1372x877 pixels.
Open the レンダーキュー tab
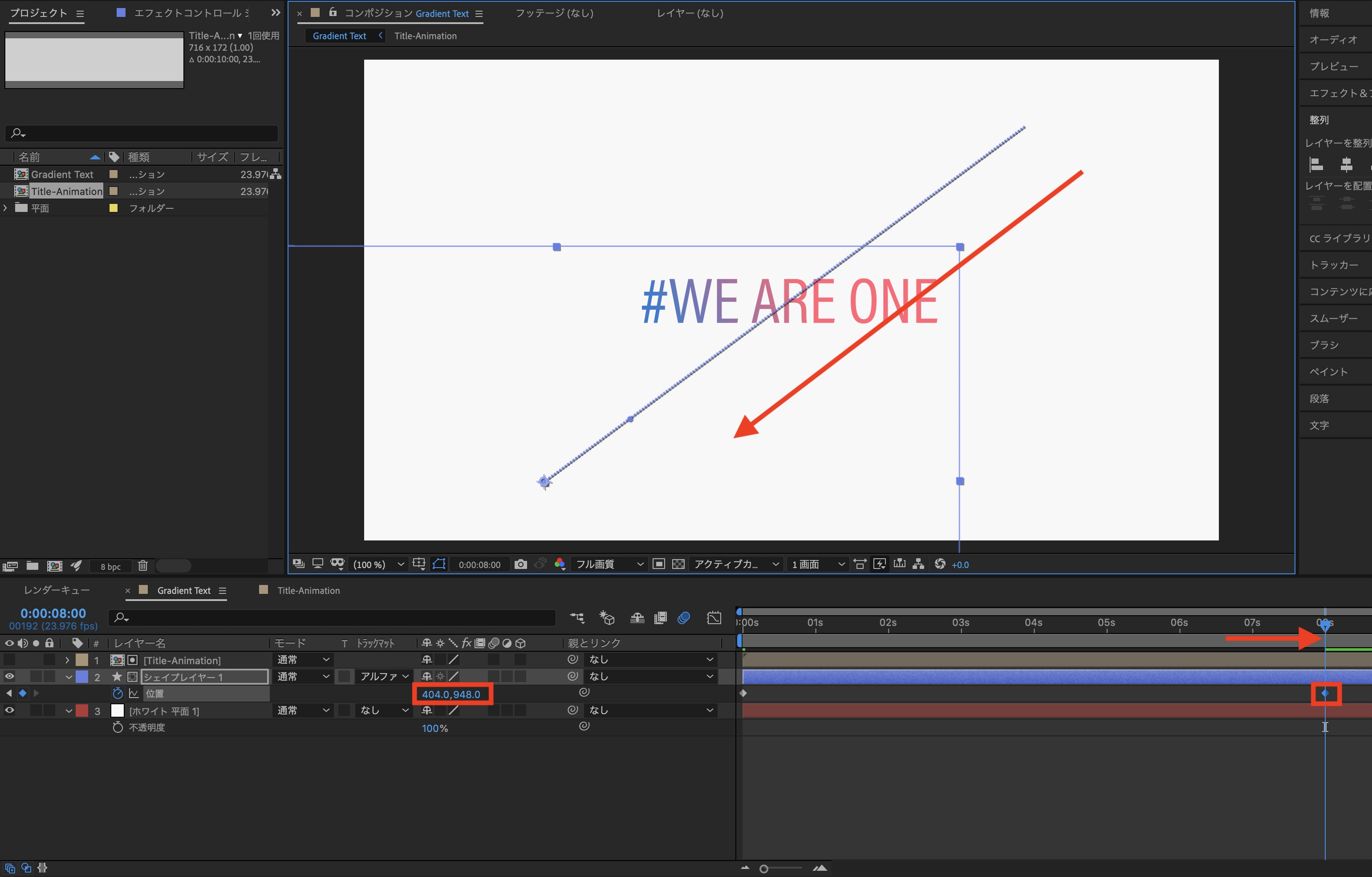click(57, 590)
